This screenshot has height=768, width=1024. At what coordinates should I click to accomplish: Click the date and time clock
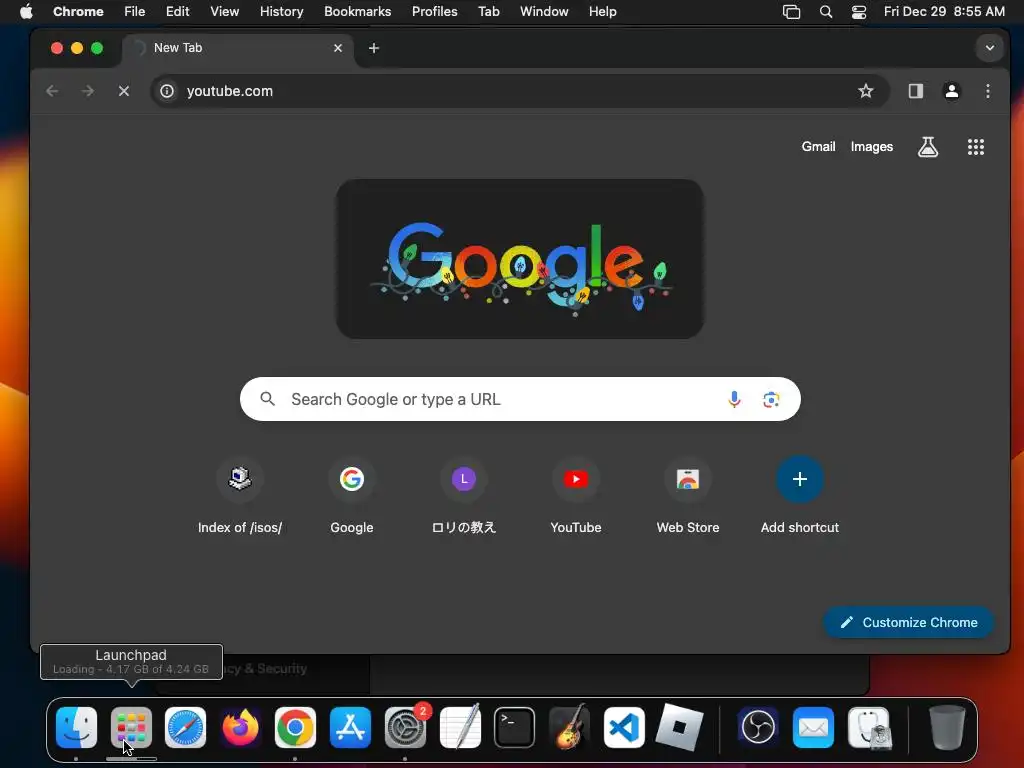(944, 12)
